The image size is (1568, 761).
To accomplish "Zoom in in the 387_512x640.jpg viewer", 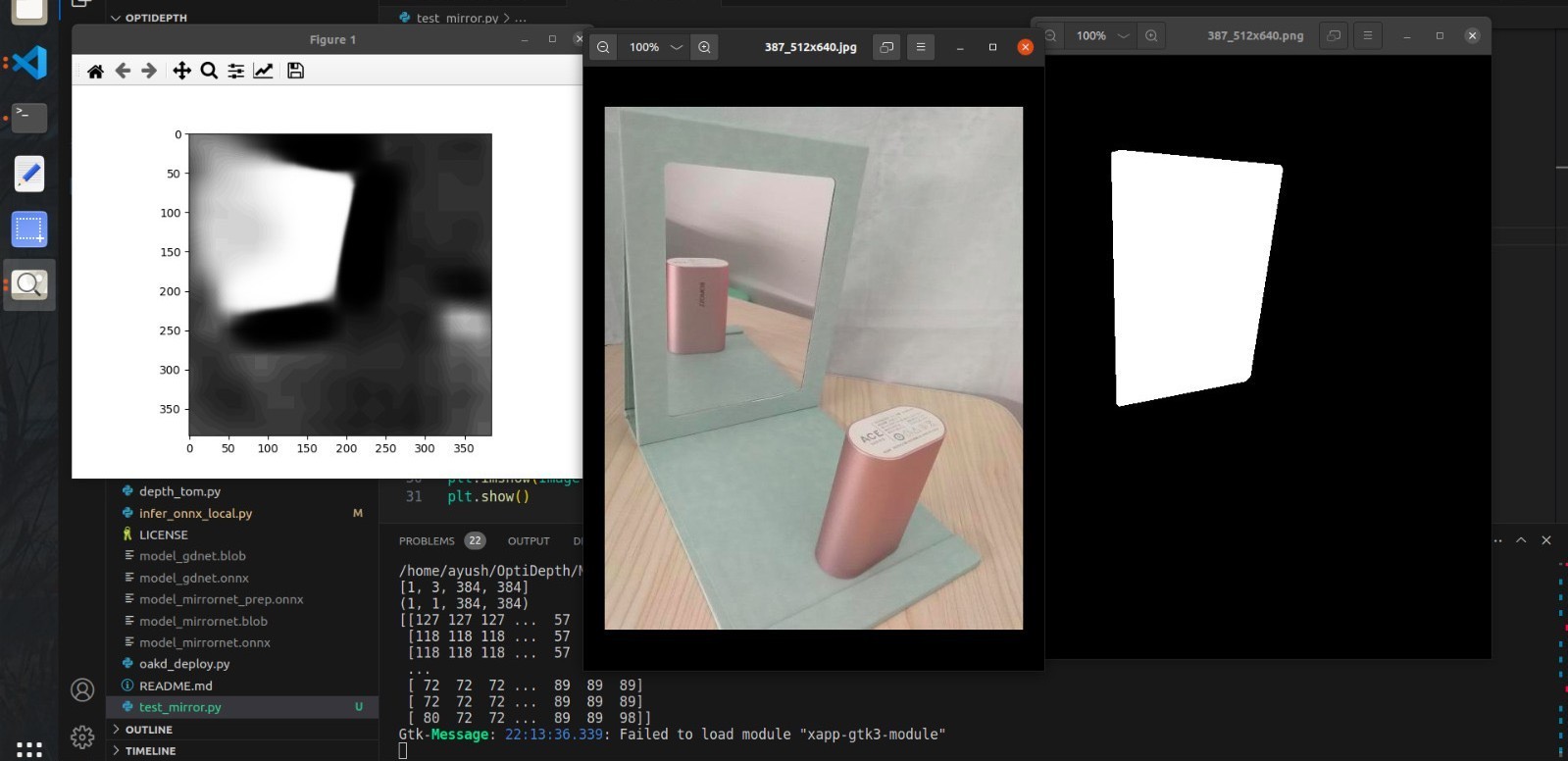I will [x=704, y=47].
